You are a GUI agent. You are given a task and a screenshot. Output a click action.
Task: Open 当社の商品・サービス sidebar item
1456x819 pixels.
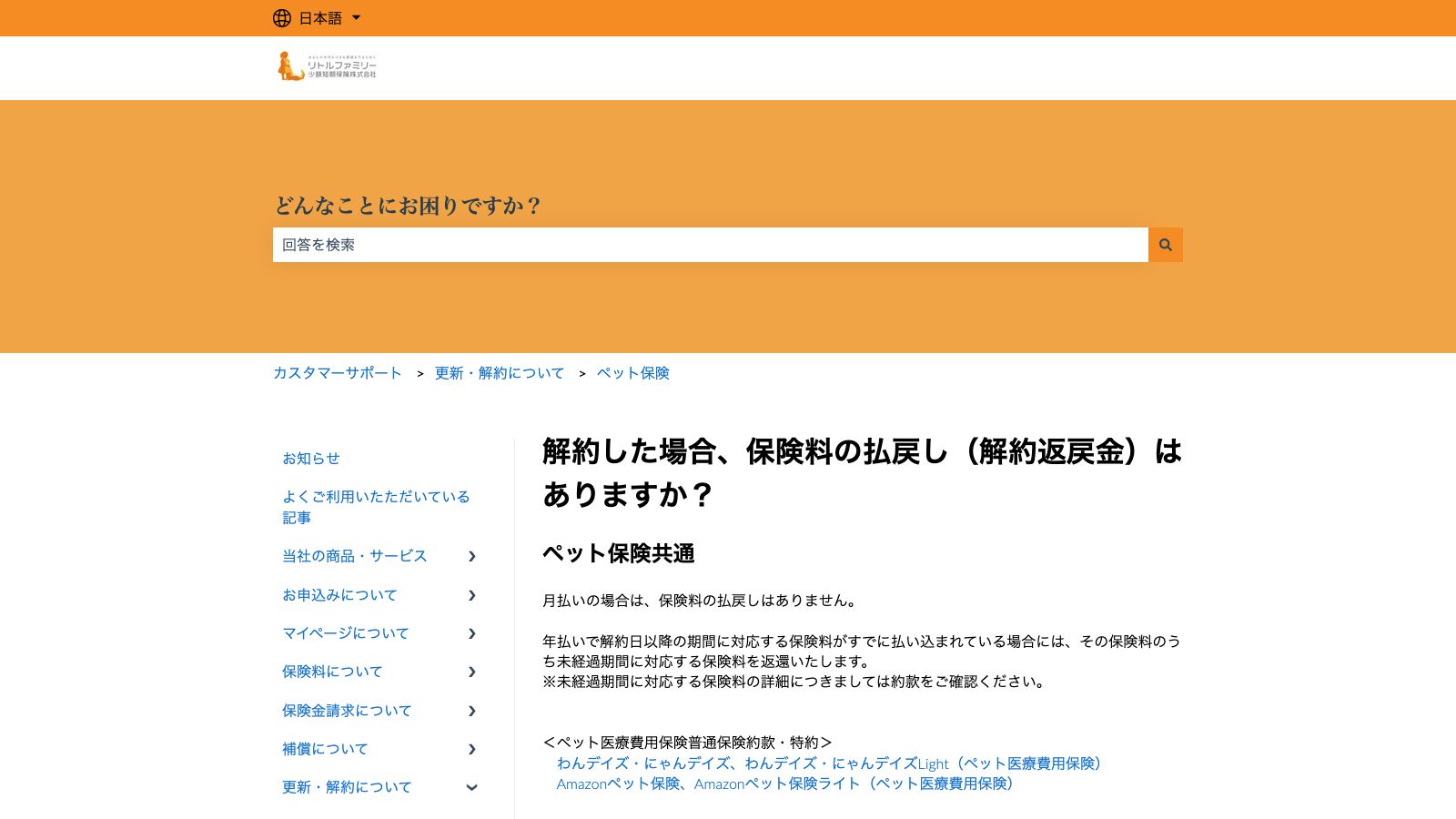coord(355,556)
